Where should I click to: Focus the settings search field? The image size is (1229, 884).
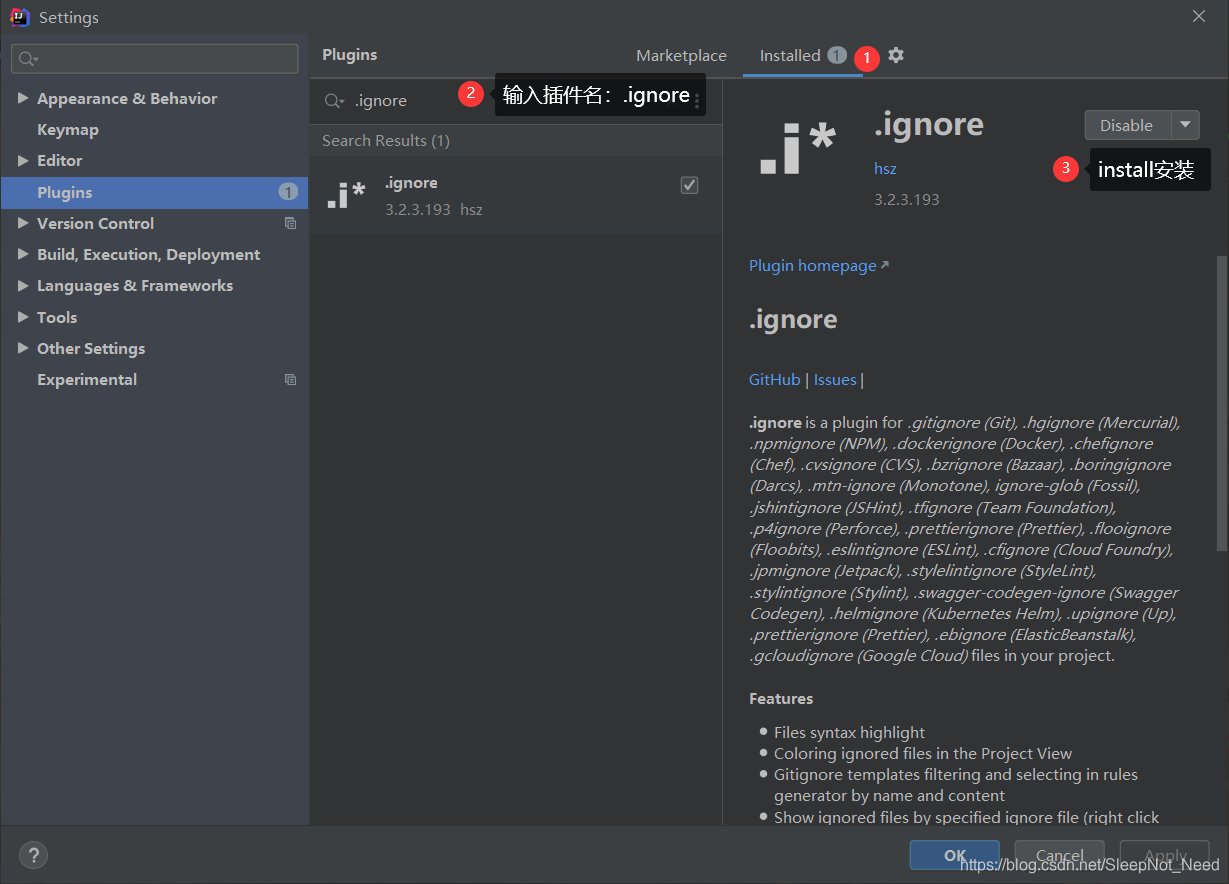[x=155, y=59]
